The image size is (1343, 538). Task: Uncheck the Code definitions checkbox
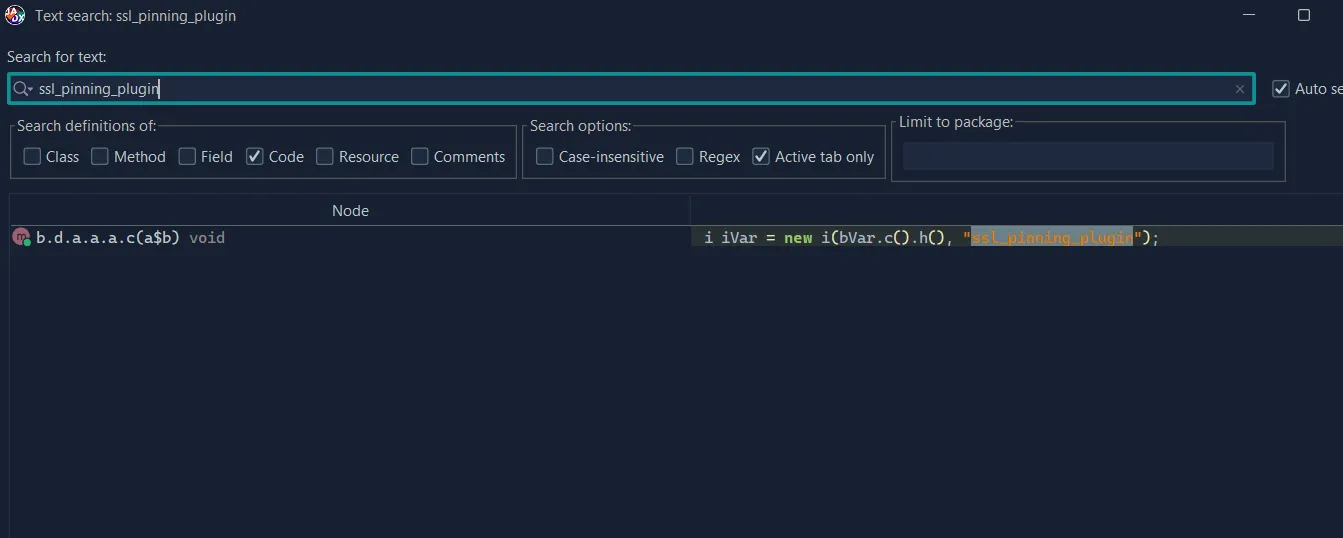(255, 157)
